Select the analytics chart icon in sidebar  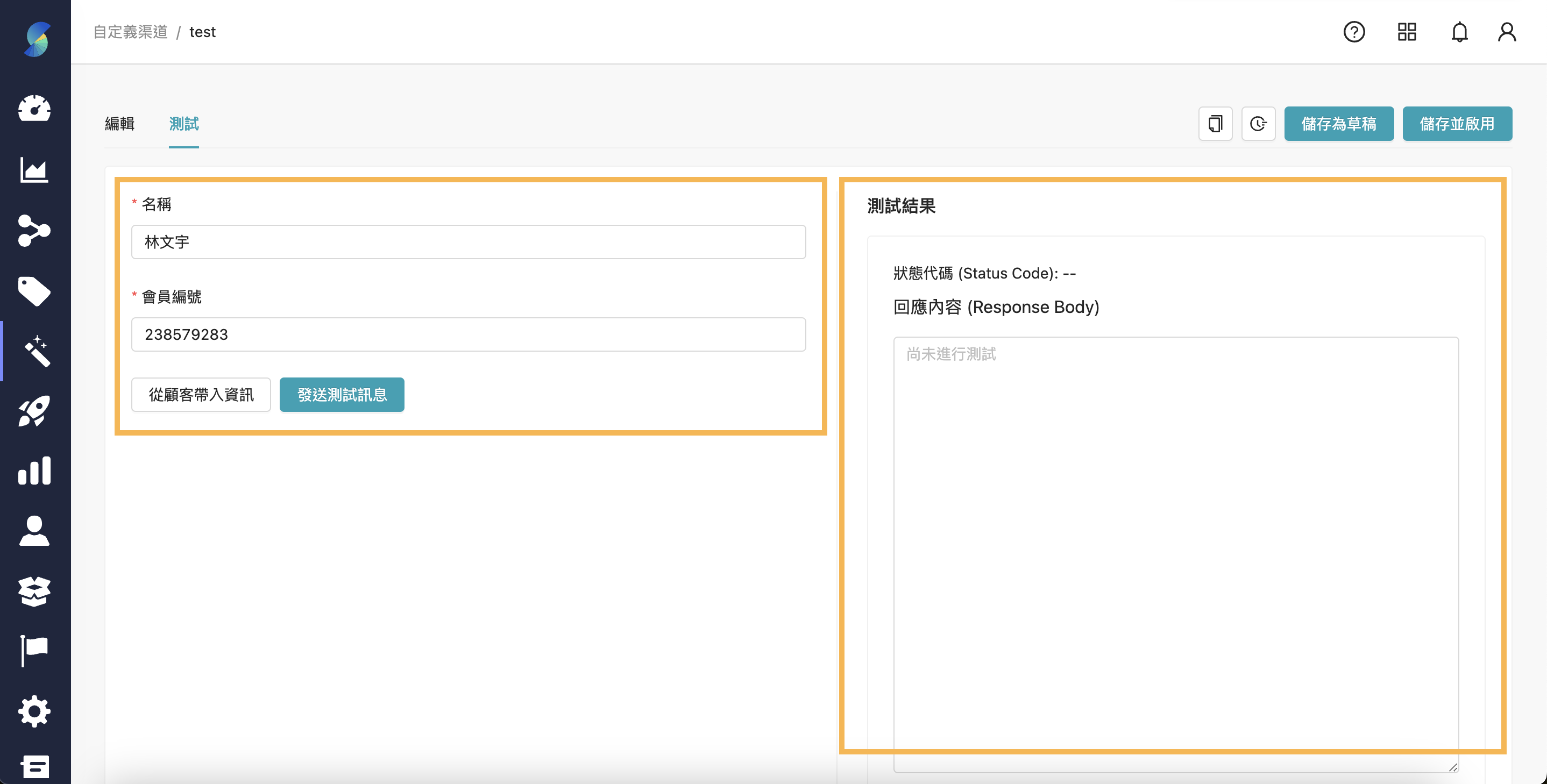[34, 170]
